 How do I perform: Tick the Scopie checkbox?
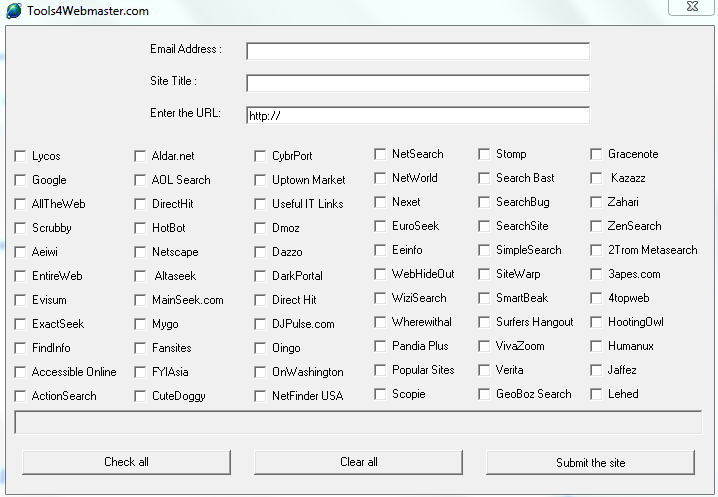pyautogui.click(x=380, y=394)
